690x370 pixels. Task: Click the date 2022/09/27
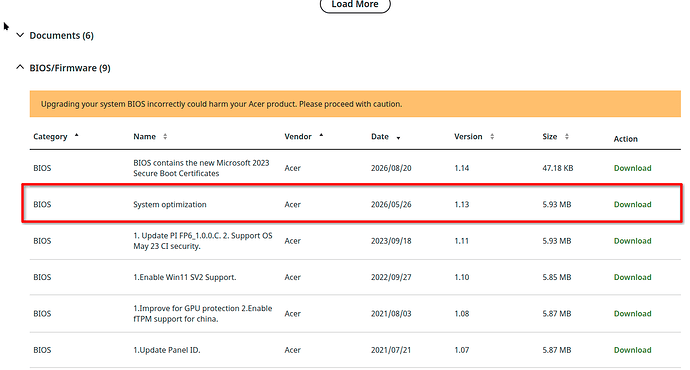pos(391,277)
